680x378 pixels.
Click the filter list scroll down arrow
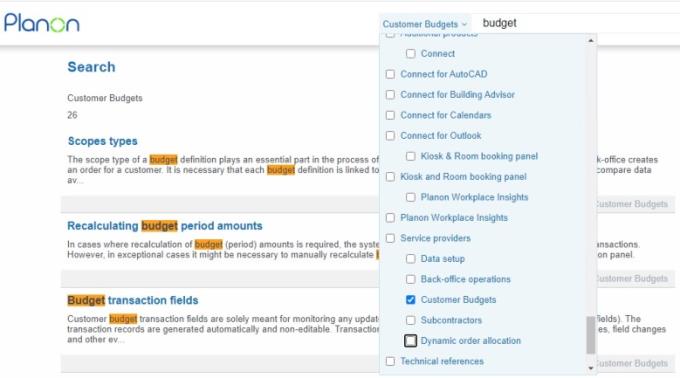click(591, 368)
